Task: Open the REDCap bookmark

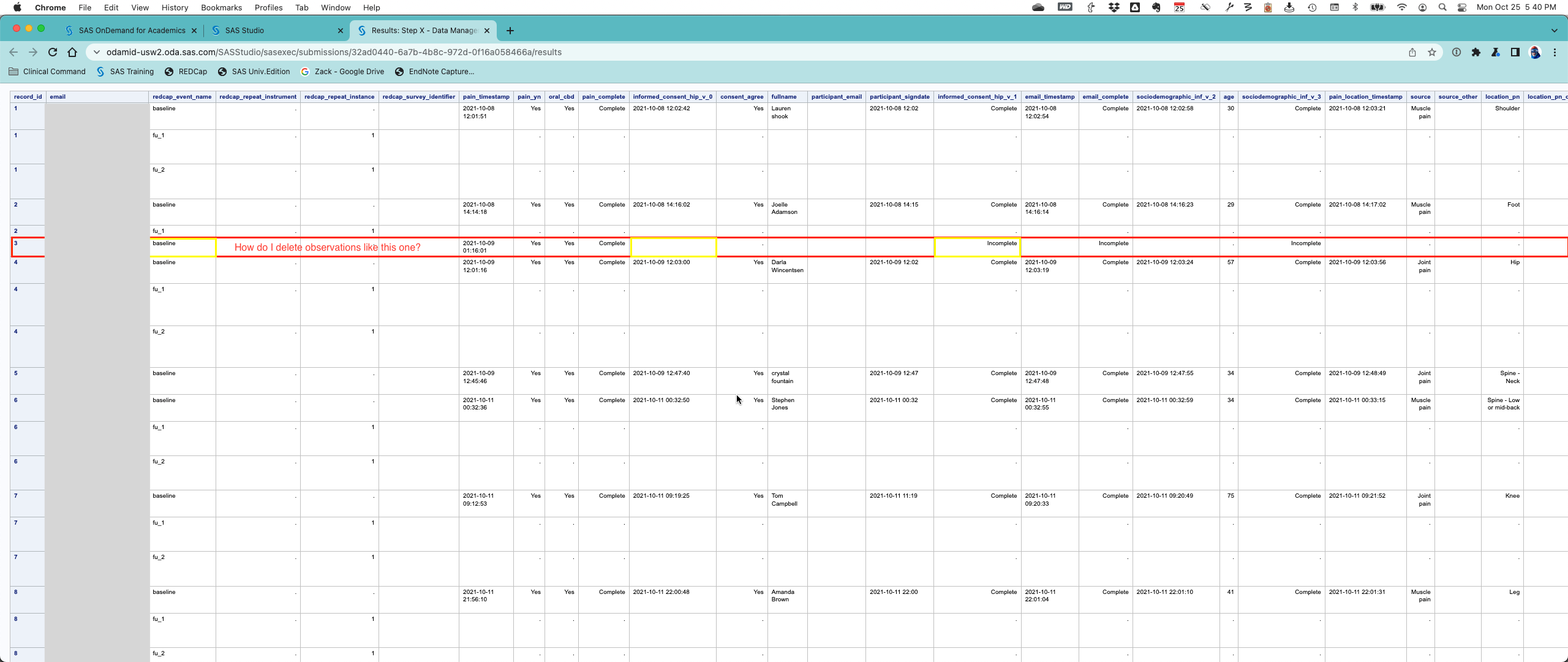Action: [x=186, y=72]
